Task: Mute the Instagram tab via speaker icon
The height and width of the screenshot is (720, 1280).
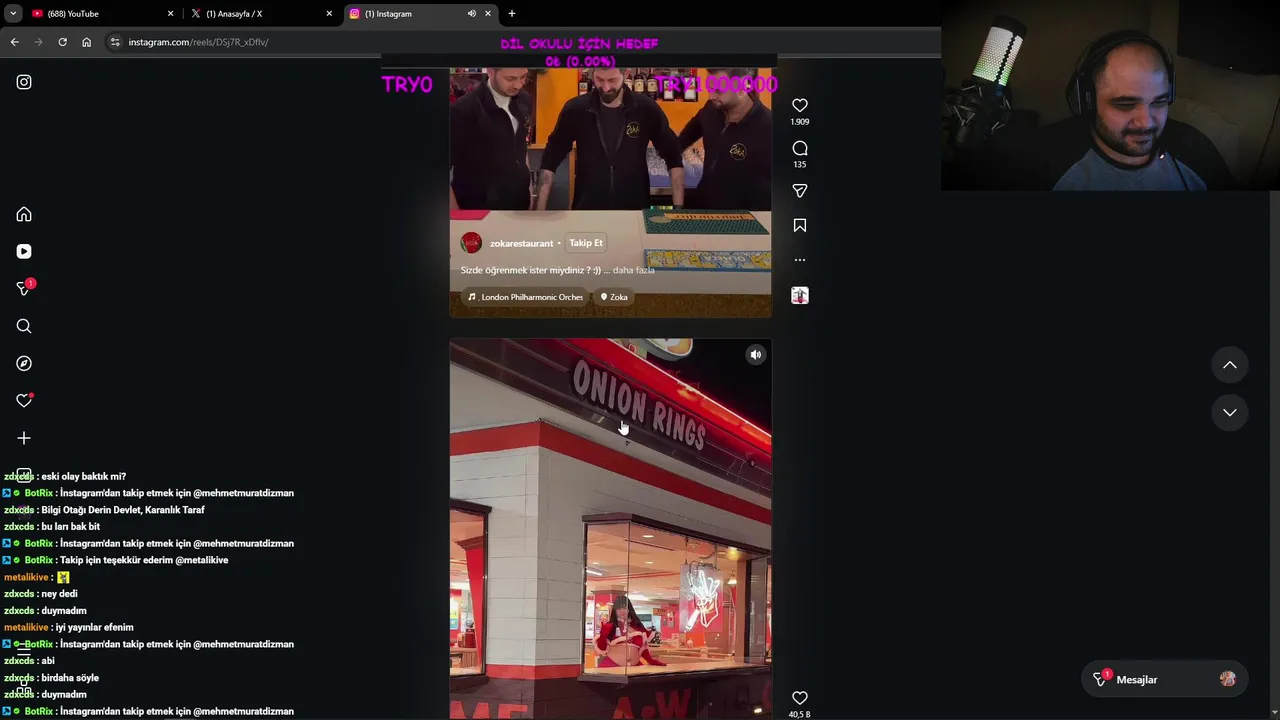Action: click(x=471, y=14)
